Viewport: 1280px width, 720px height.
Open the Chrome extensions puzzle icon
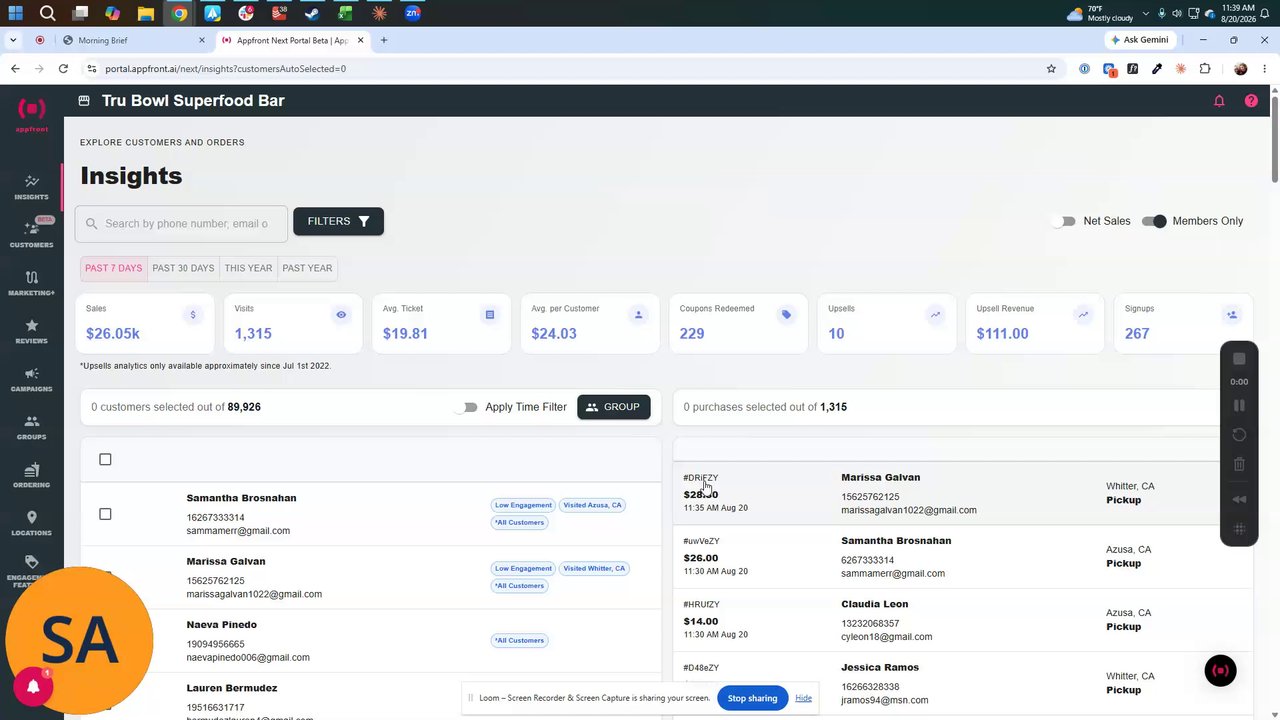coord(1205,69)
